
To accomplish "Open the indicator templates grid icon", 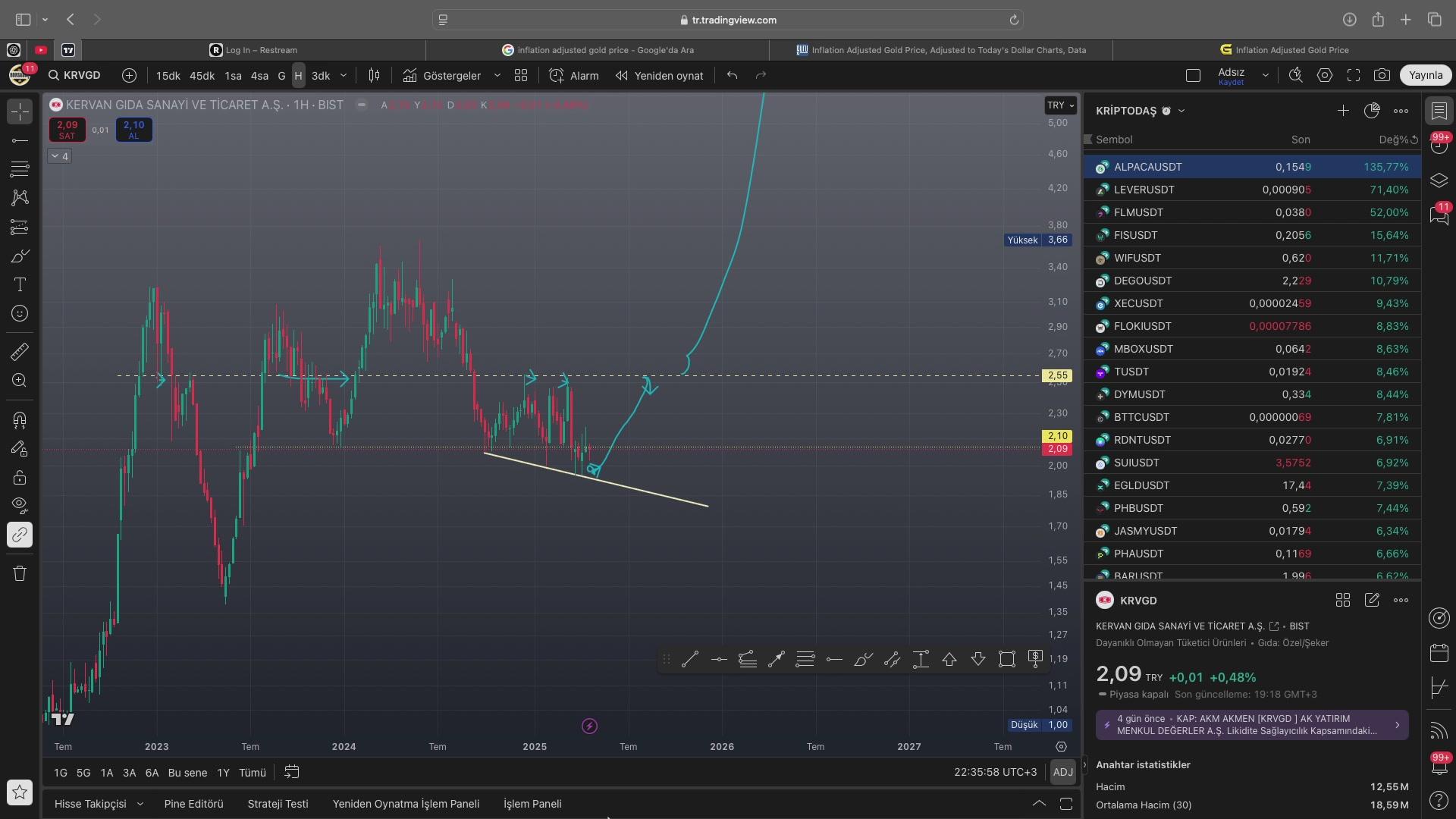I will coord(521,75).
